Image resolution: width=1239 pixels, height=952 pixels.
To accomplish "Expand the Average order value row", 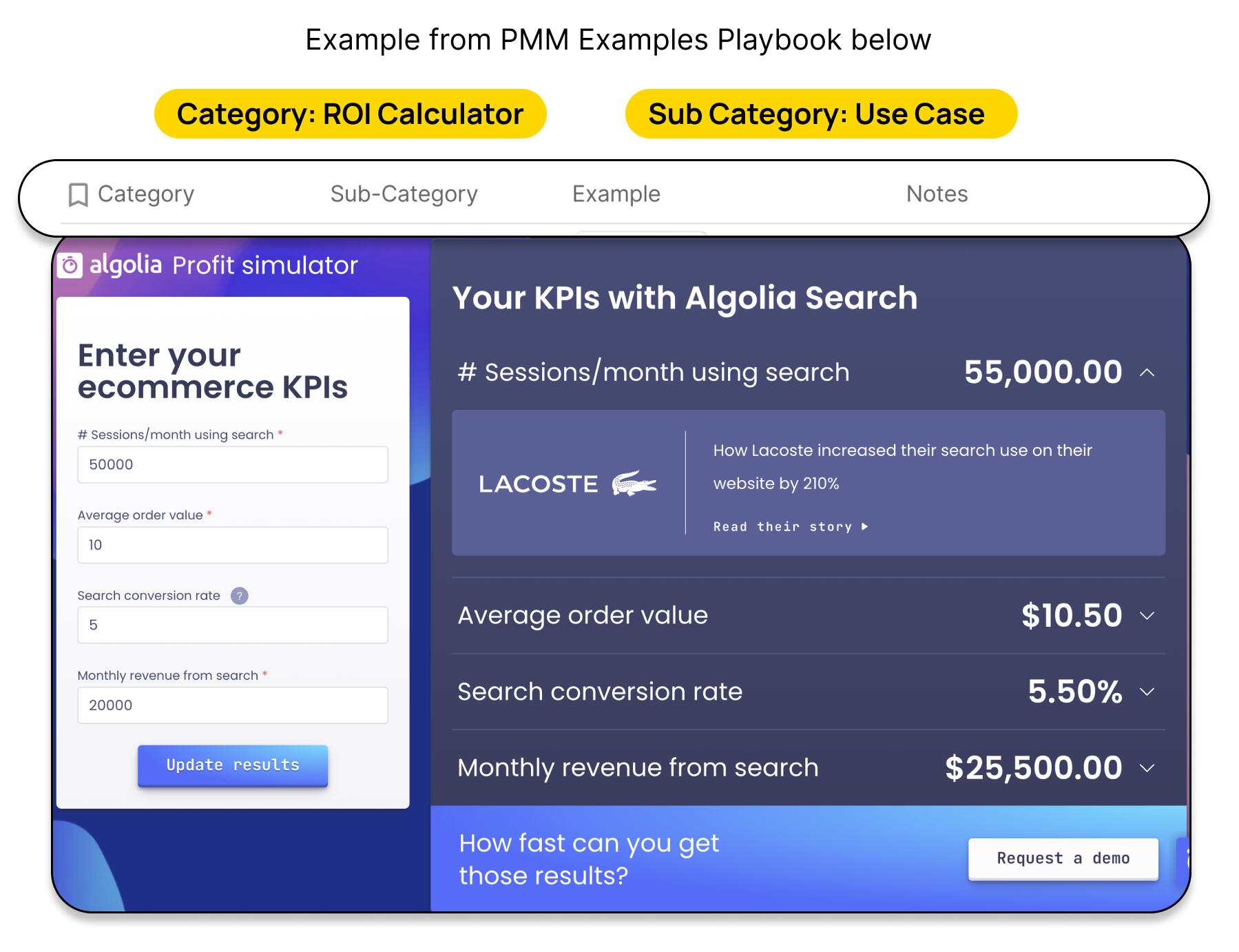I will pyautogui.click(x=1147, y=616).
